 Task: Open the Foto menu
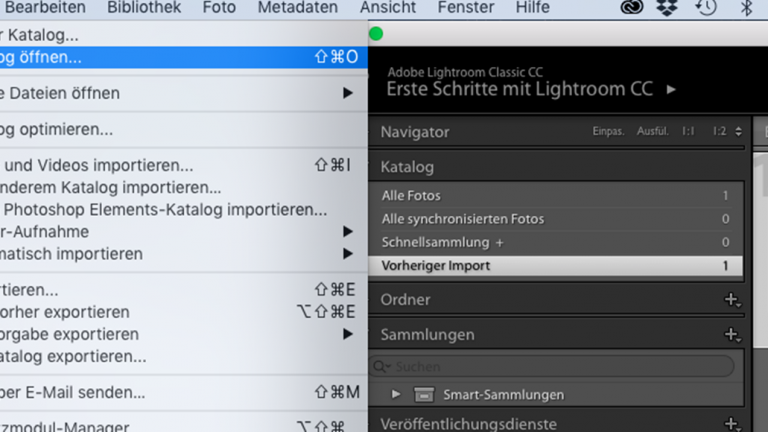coord(219,7)
